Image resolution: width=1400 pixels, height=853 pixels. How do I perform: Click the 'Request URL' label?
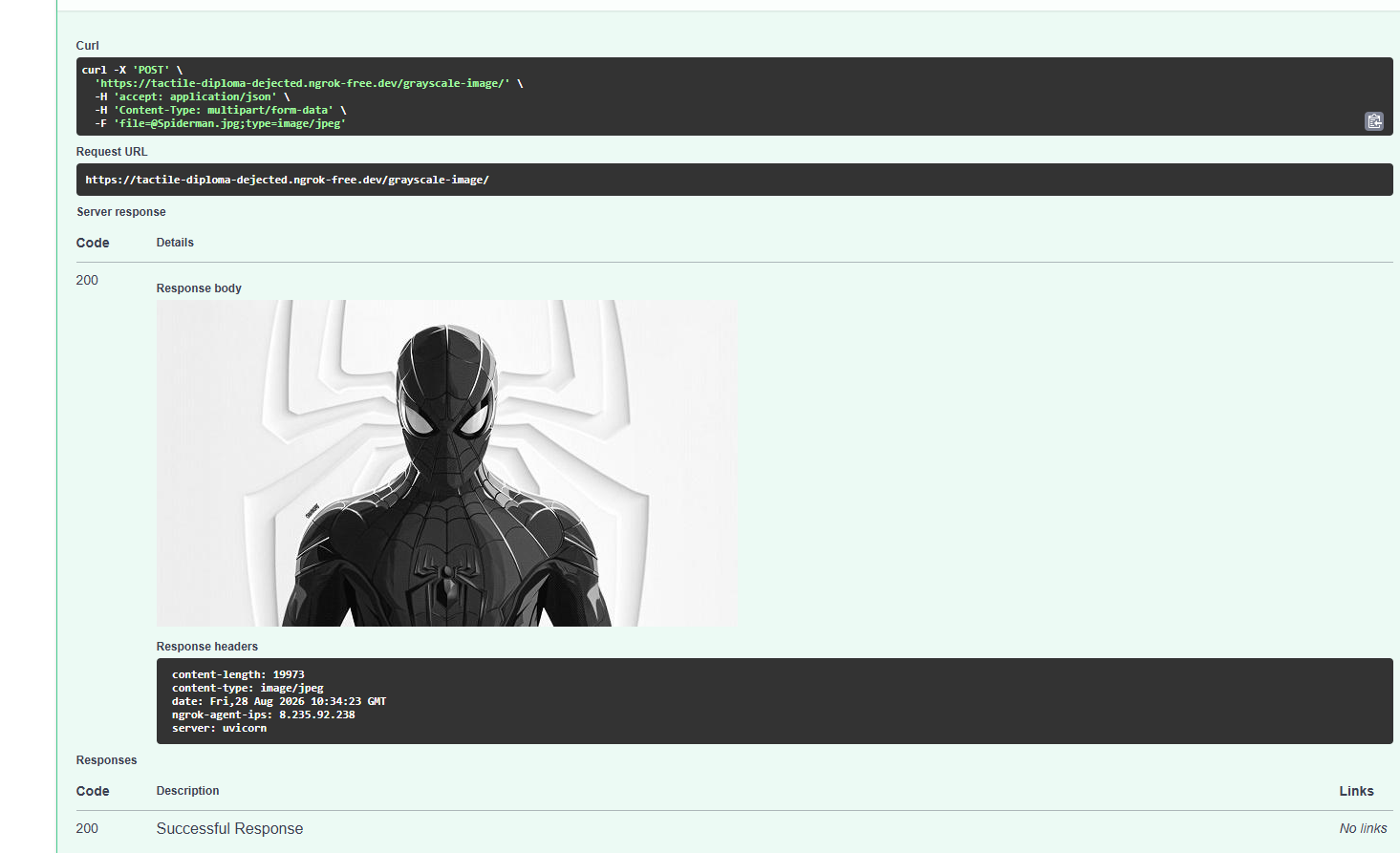click(x=112, y=152)
